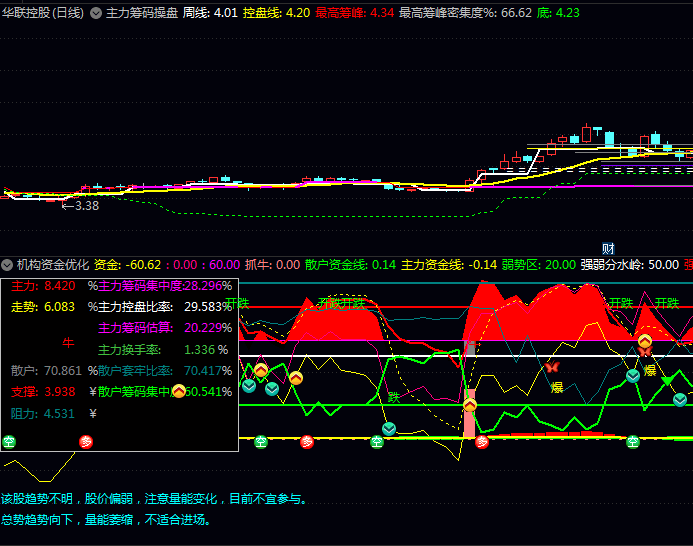Click teal down-arrow at chart's far right edge
Viewport: 693px width, 546px height.
(x=680, y=400)
